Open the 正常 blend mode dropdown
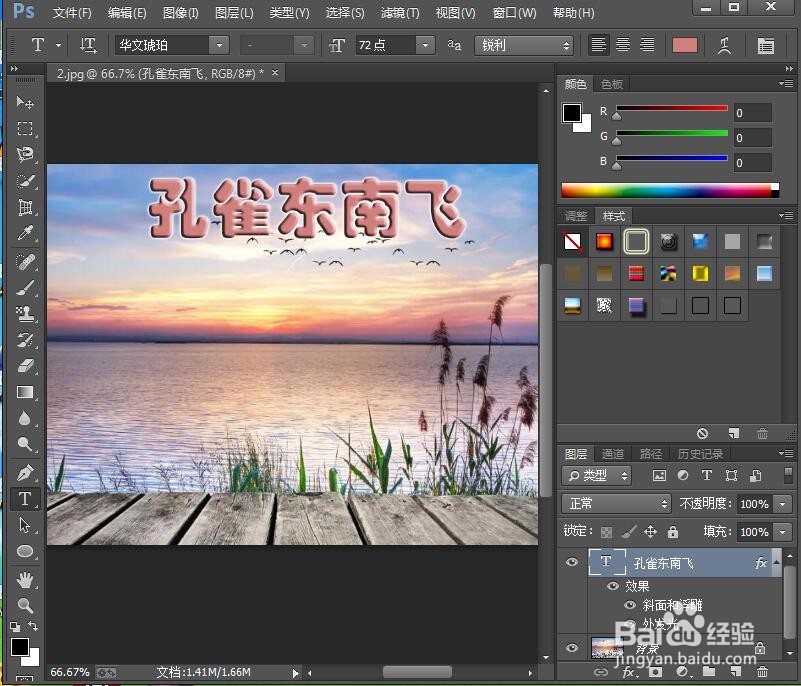 615,504
